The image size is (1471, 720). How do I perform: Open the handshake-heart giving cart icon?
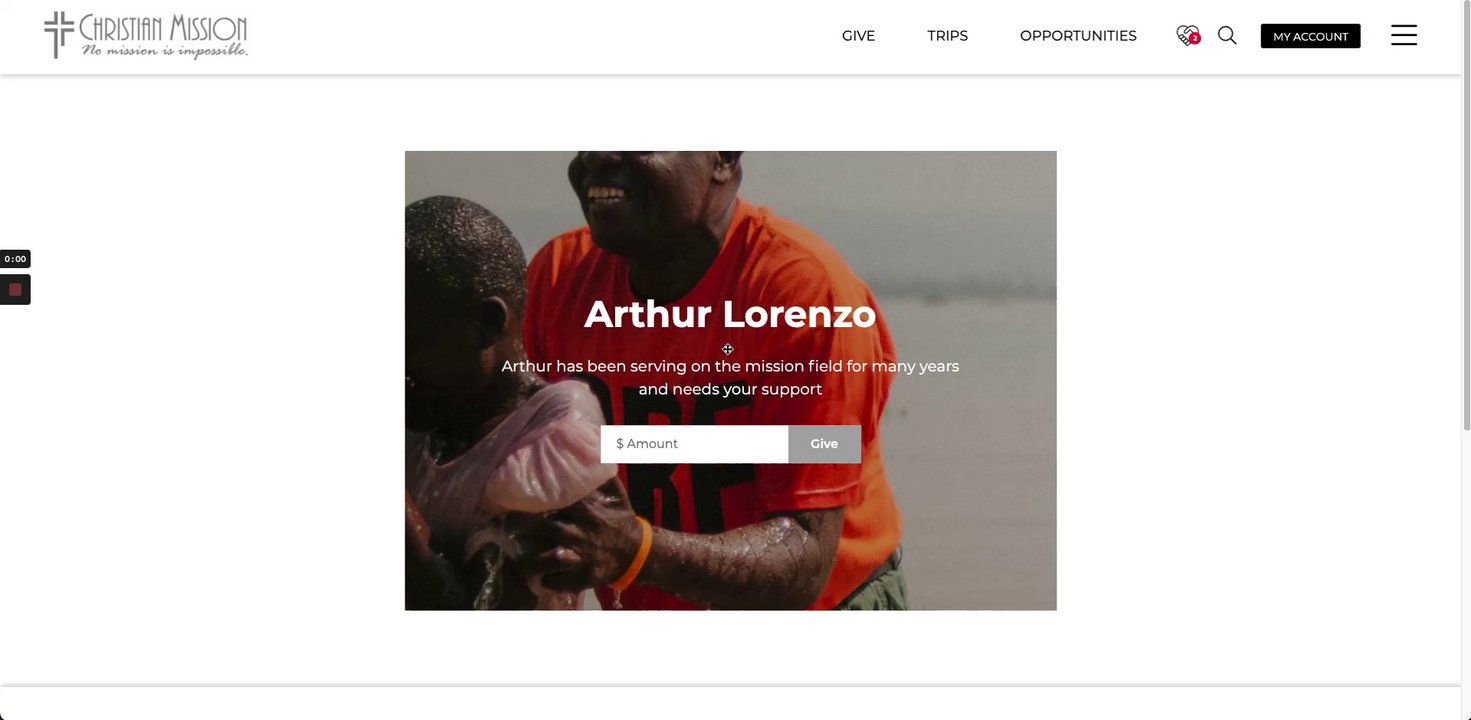click(x=1187, y=35)
